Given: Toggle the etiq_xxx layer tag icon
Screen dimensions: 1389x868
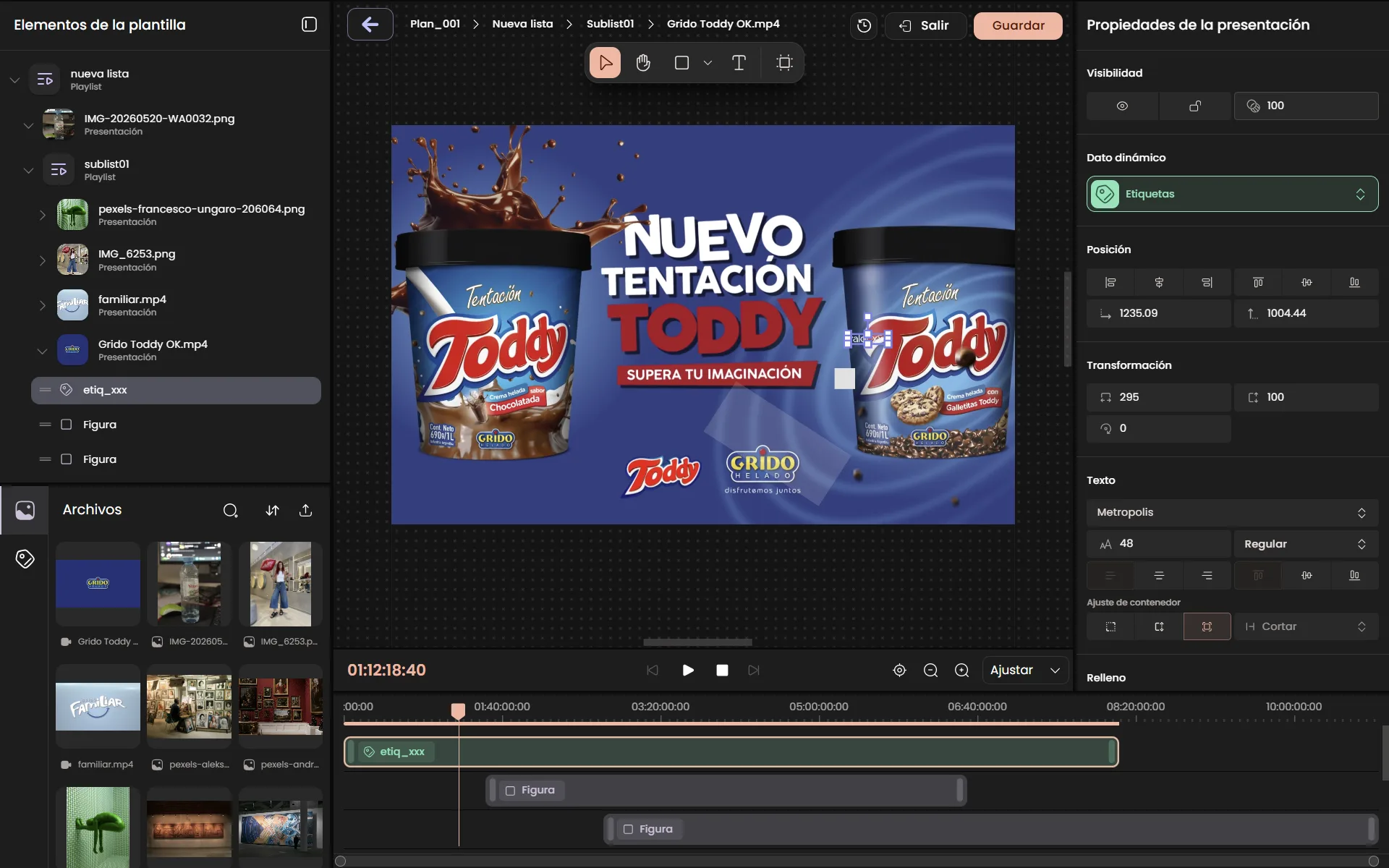Looking at the screenshot, I should (x=66, y=390).
